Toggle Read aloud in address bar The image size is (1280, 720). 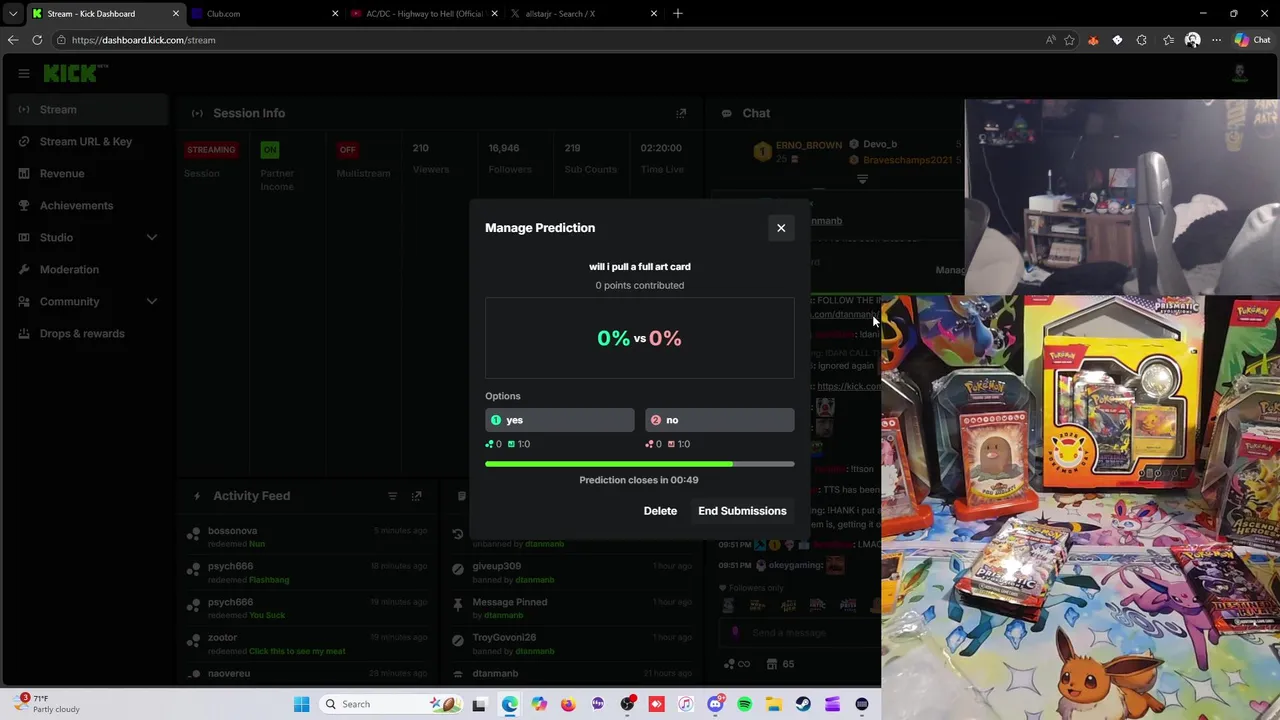pos(1050,40)
